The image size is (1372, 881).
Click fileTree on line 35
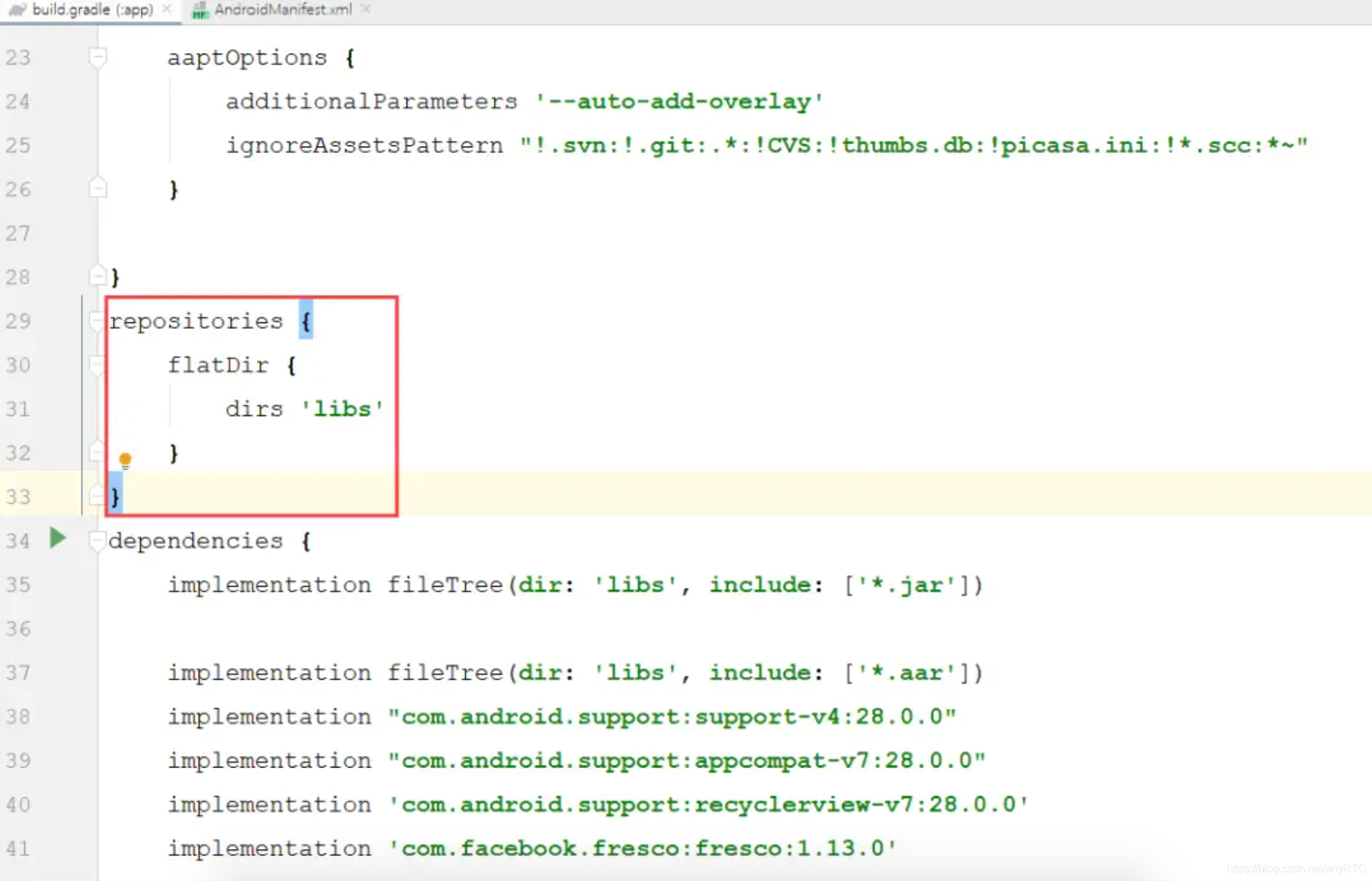click(445, 585)
